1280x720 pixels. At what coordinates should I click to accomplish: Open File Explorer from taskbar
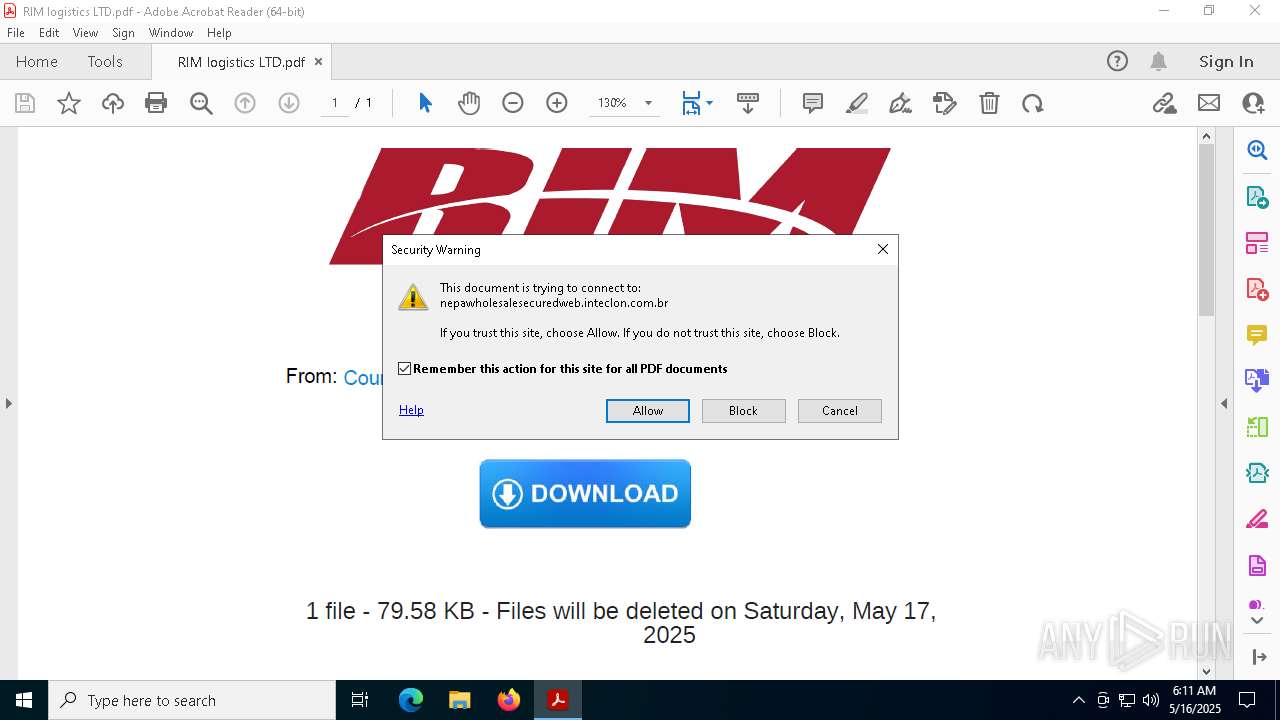460,700
